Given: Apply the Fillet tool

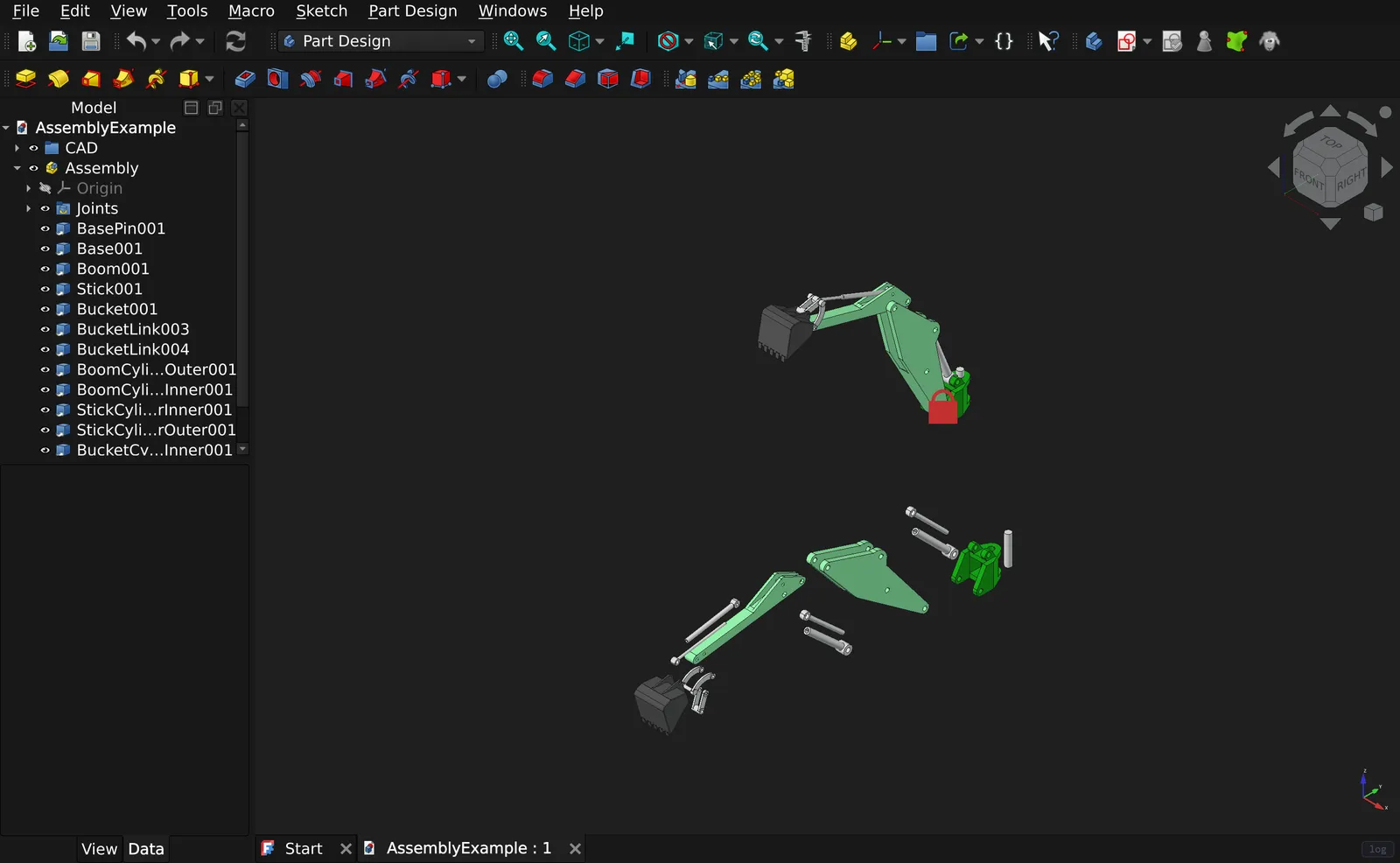Looking at the screenshot, I should click(542, 79).
